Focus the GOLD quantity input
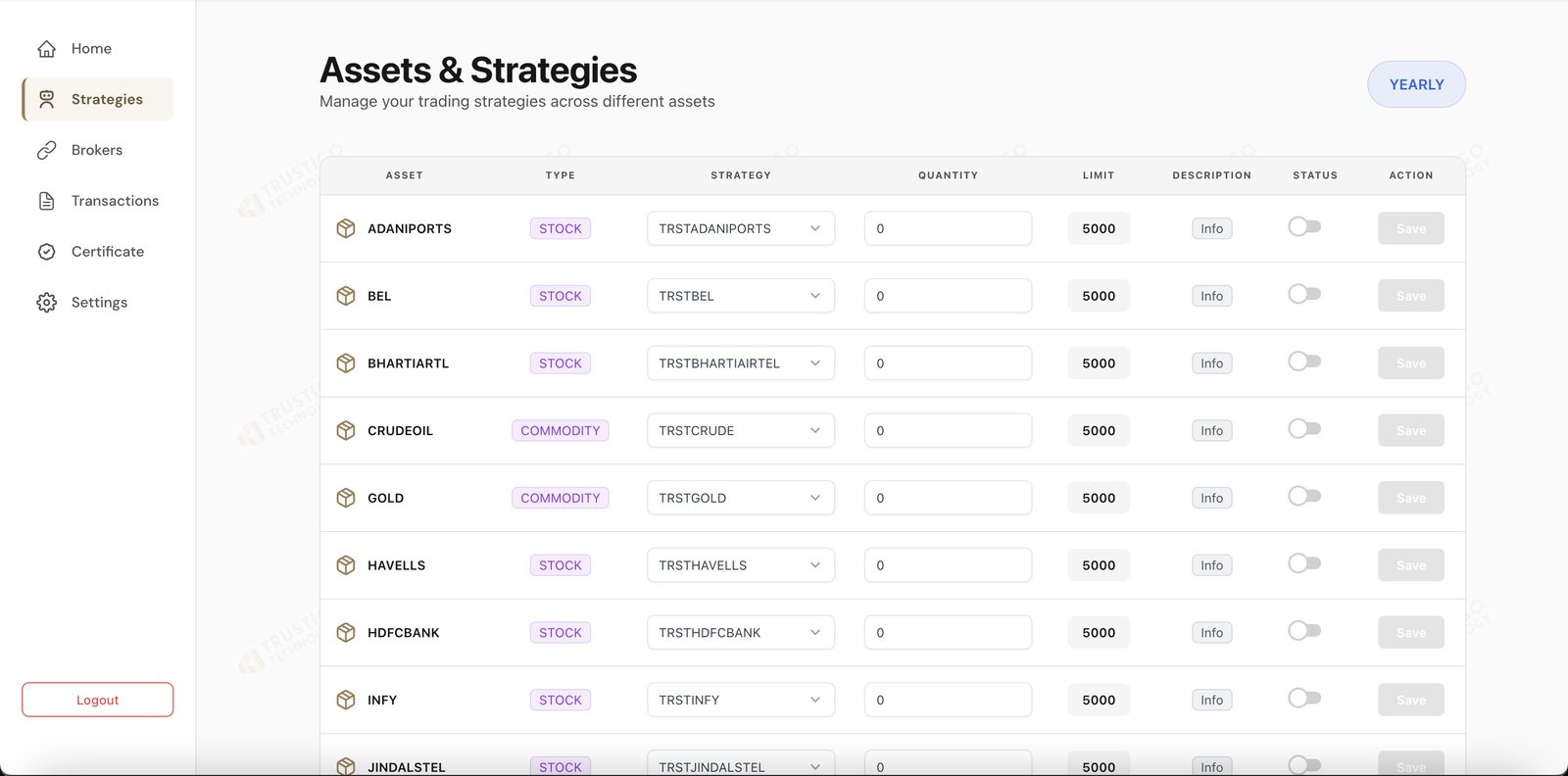The image size is (1568, 776). 948,498
